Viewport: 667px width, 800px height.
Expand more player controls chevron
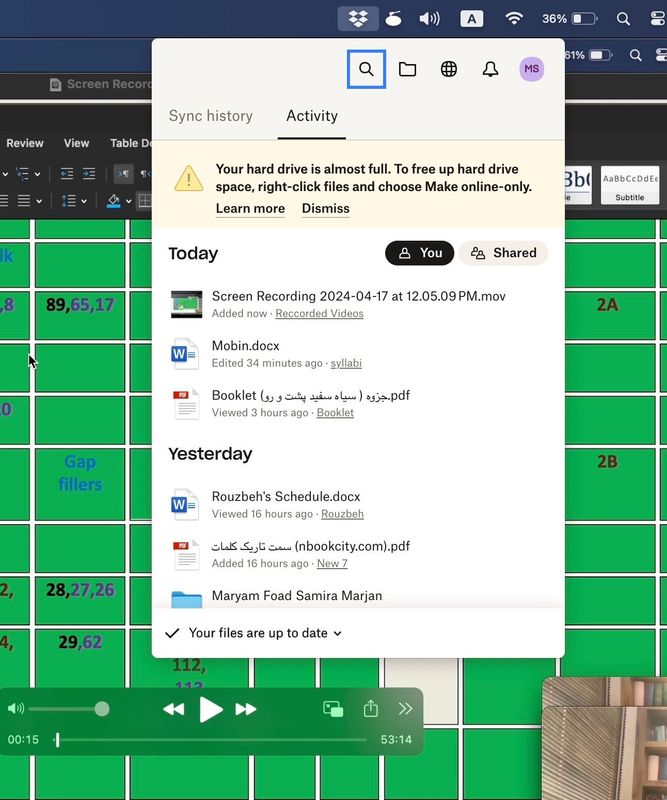[x=405, y=709]
